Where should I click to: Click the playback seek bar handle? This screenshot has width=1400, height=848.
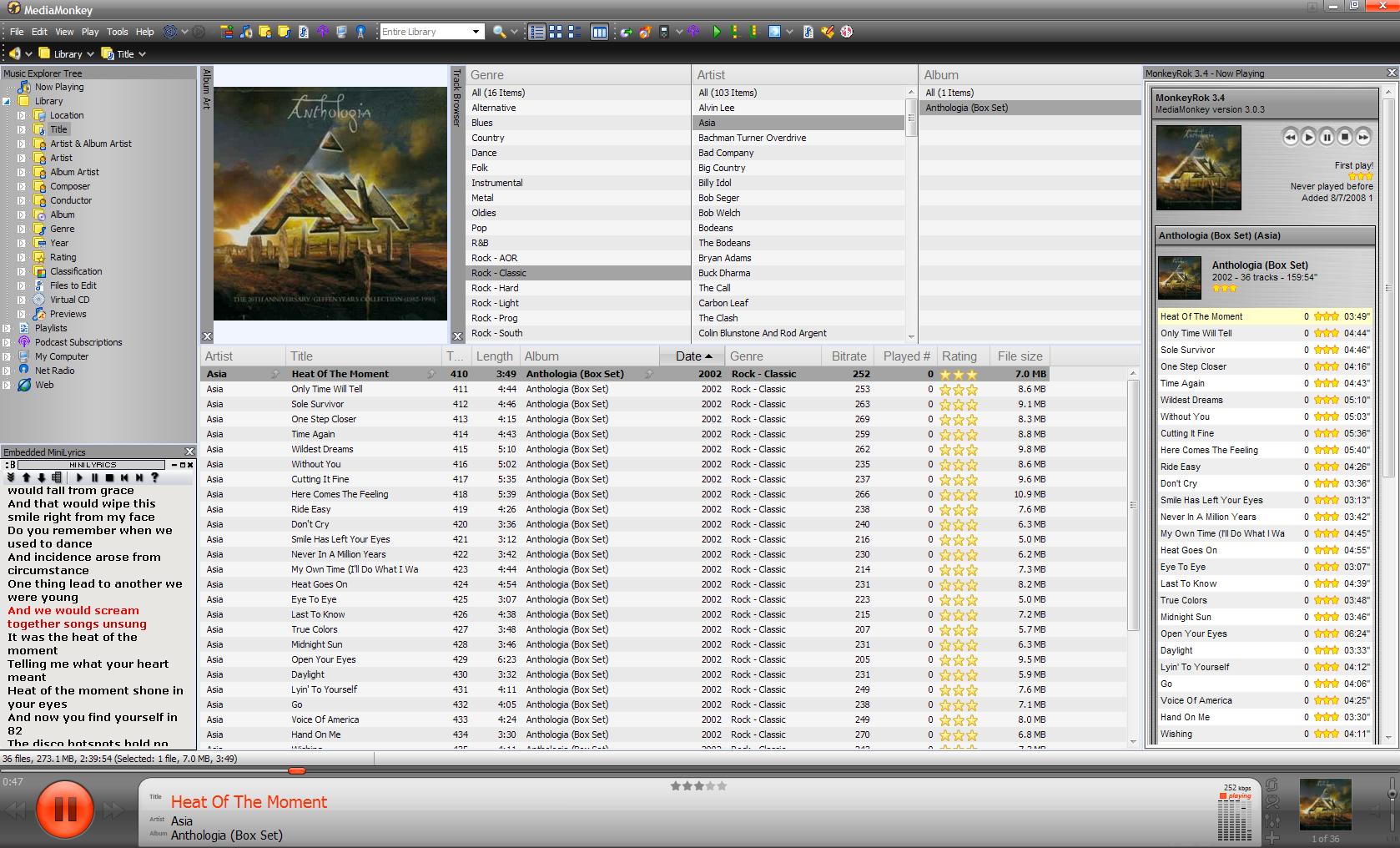point(296,771)
